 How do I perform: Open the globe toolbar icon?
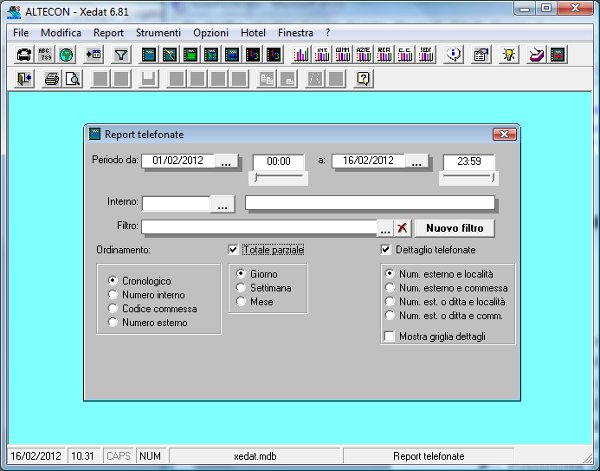click(66, 55)
